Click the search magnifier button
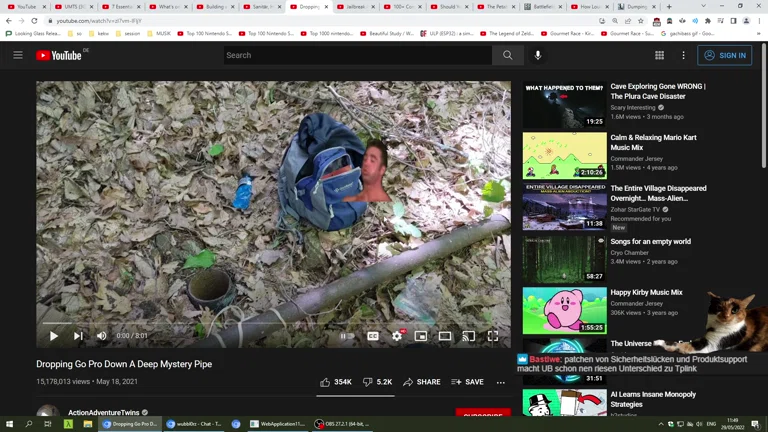The image size is (768, 432). pyautogui.click(x=507, y=55)
